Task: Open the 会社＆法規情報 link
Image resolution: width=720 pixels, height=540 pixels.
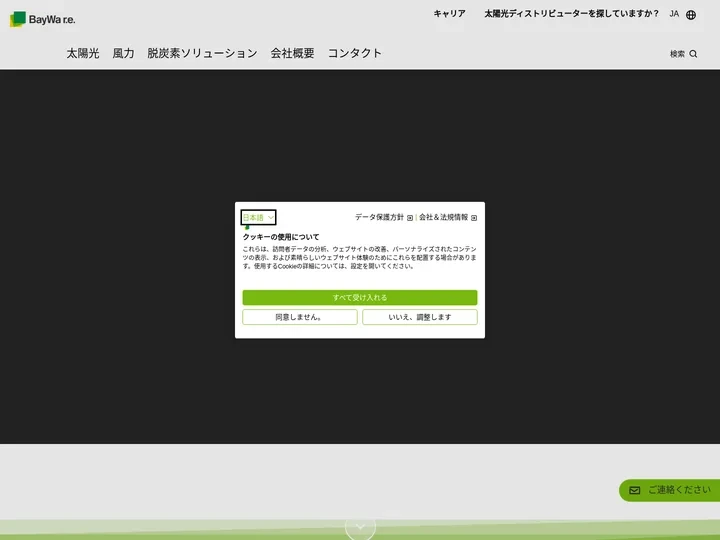Action: point(444,217)
